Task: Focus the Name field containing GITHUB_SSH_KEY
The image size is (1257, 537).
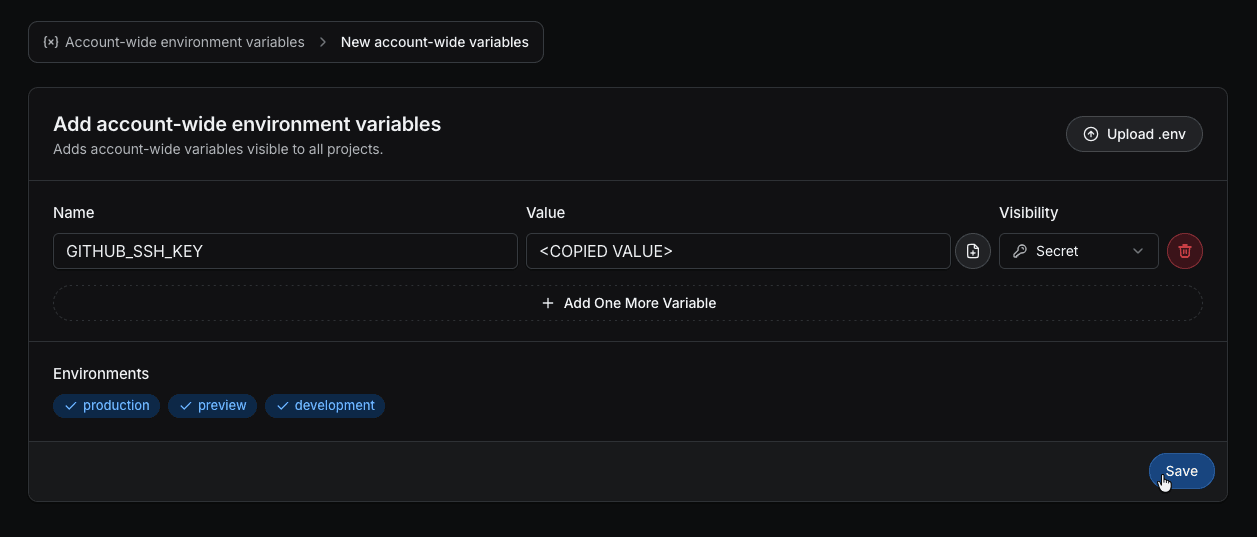Action: pos(285,251)
